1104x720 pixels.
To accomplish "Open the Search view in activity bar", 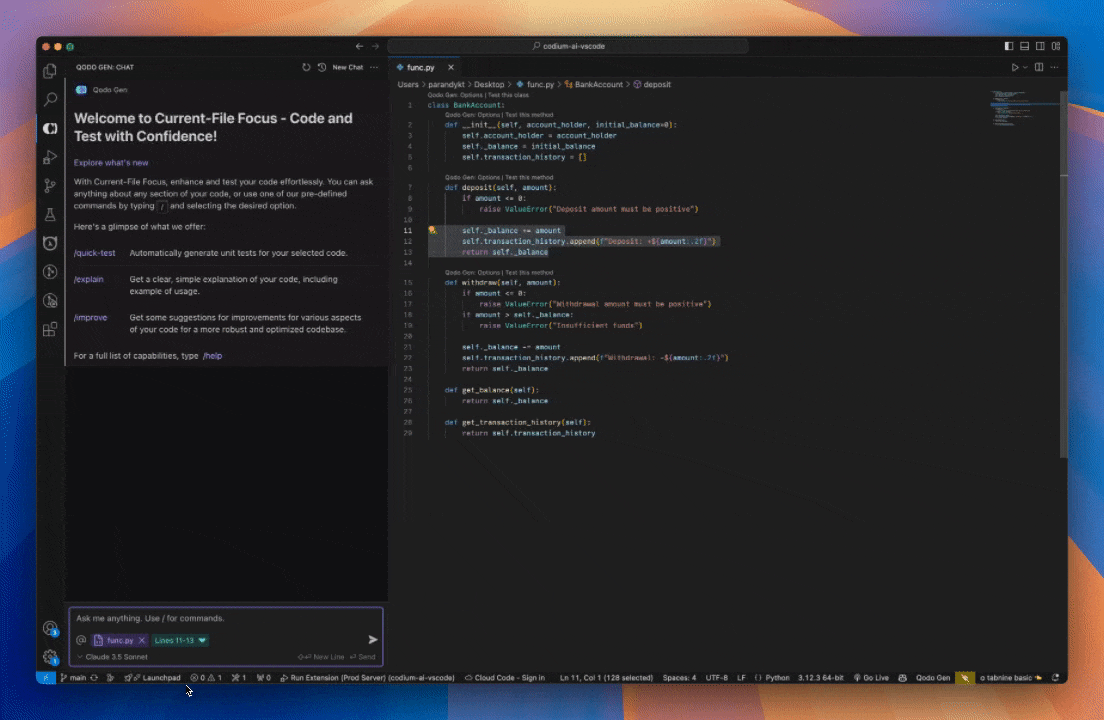I will pos(50,99).
